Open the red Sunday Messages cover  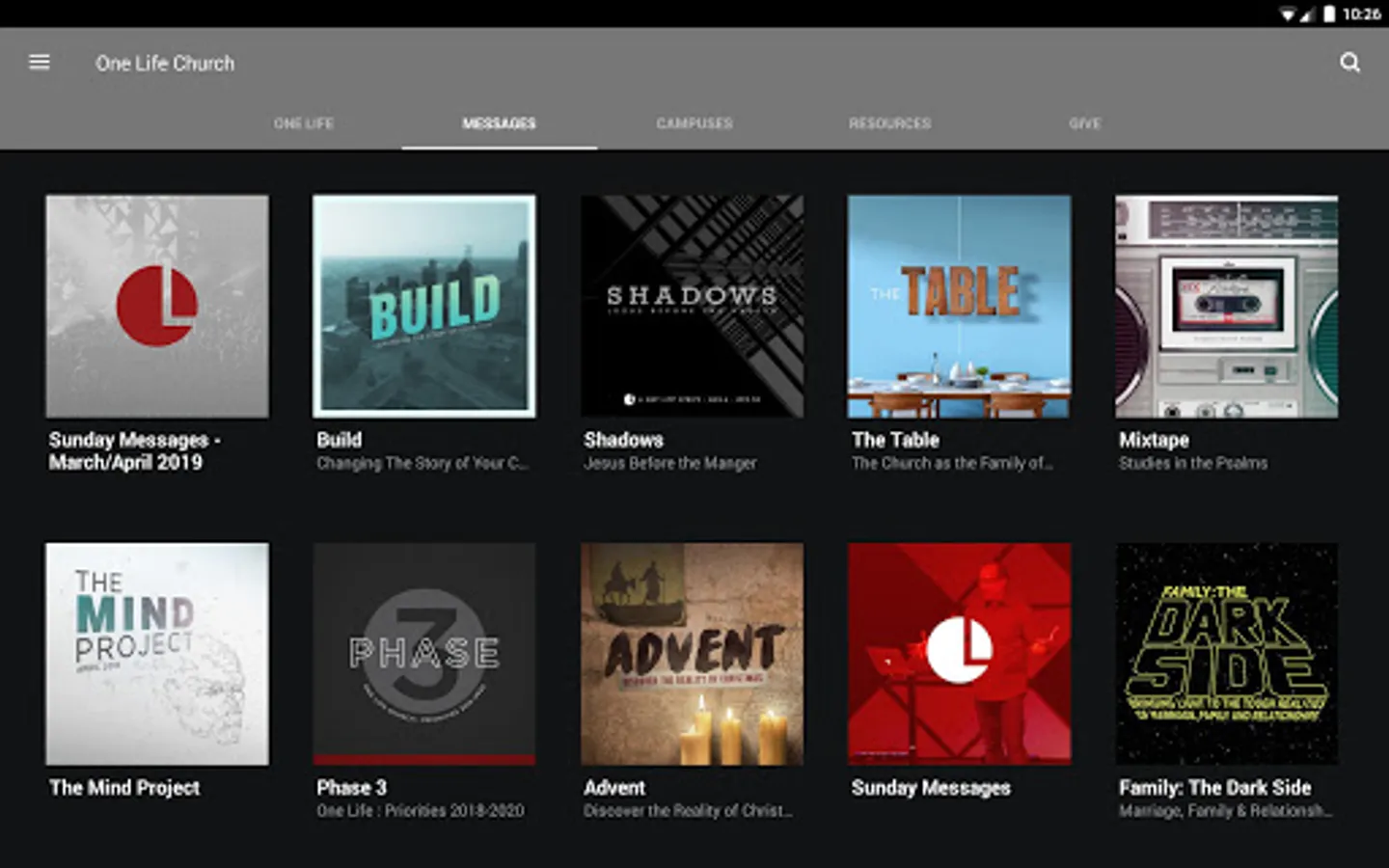click(x=959, y=654)
